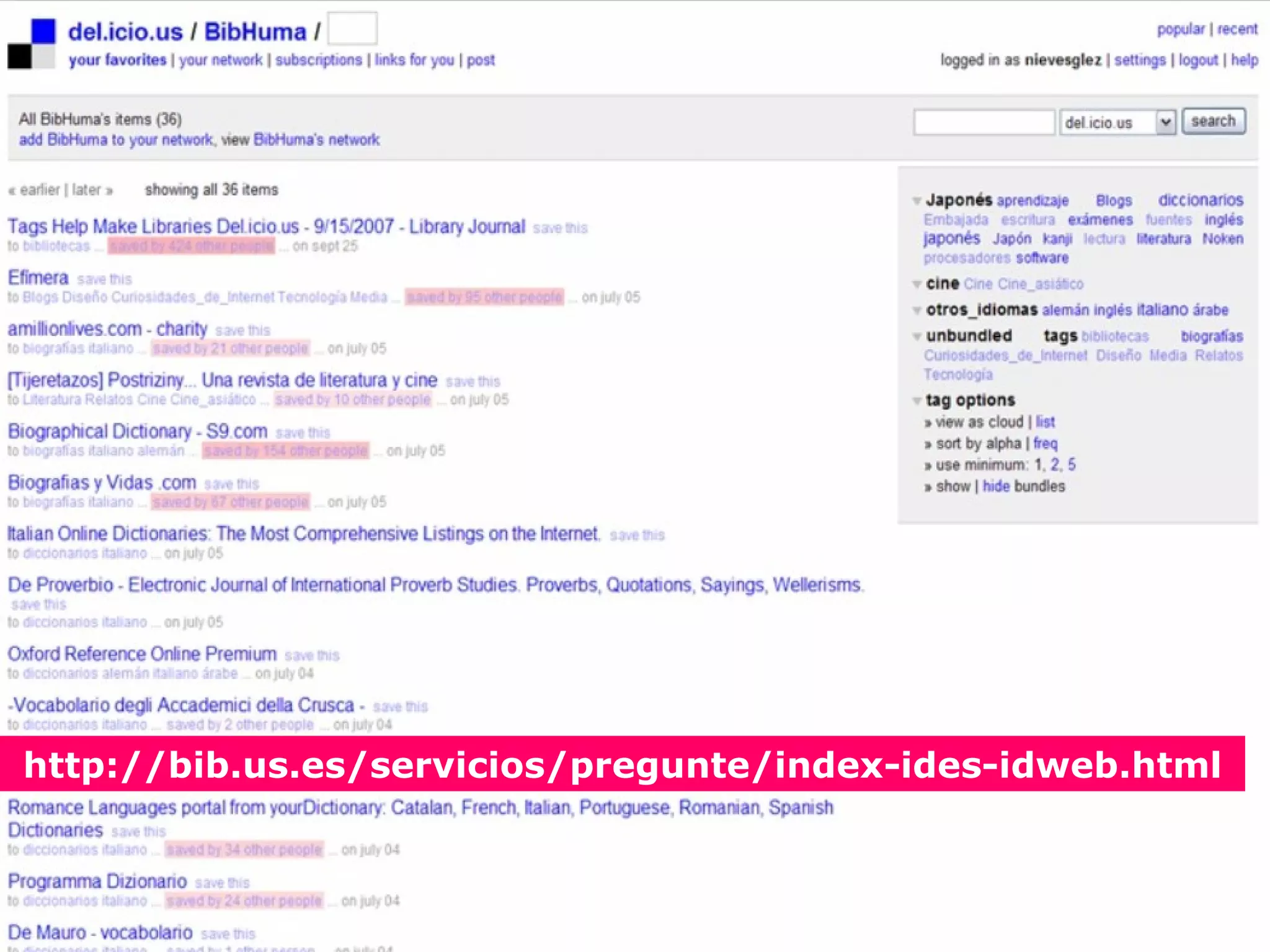
Task: Open De Mauro - vocabolario bookmark
Action: click(x=100, y=932)
